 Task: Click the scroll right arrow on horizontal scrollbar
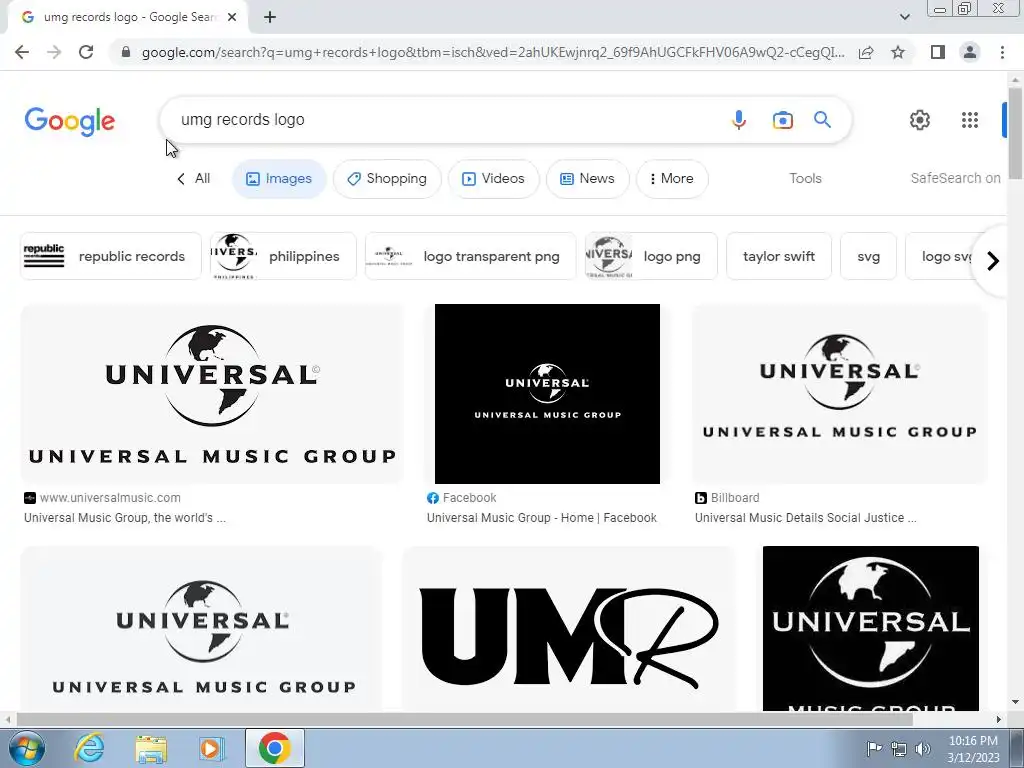point(998,719)
